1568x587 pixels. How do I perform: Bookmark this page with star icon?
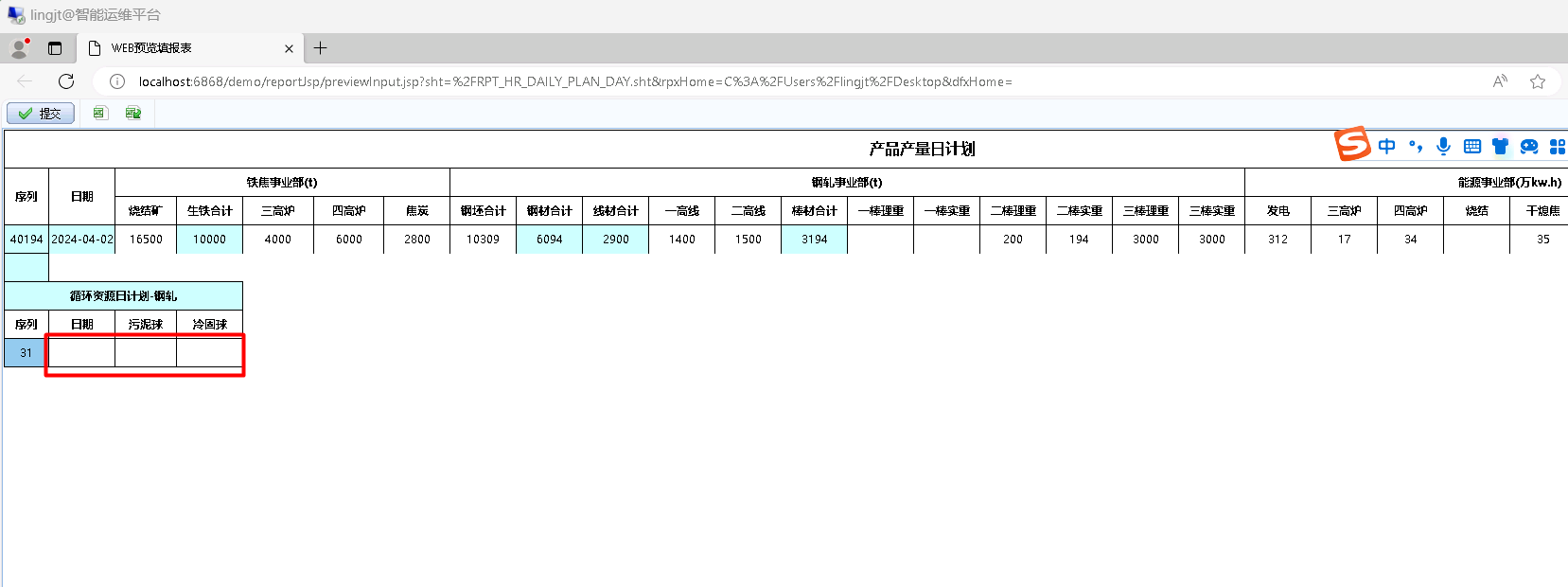pyautogui.click(x=1538, y=81)
